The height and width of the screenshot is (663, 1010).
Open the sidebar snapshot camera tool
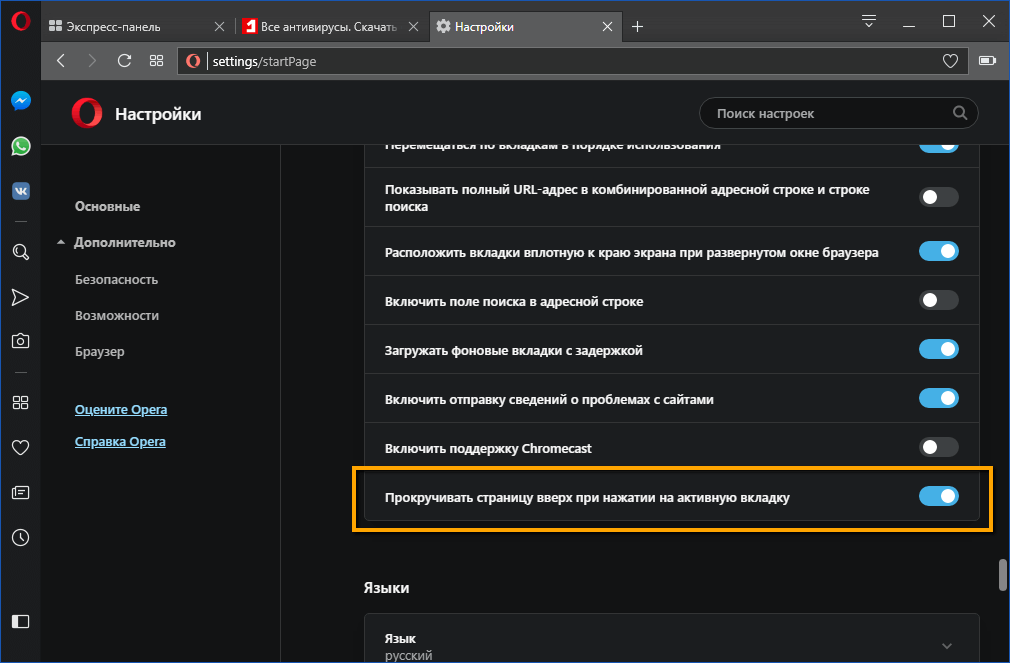20,341
